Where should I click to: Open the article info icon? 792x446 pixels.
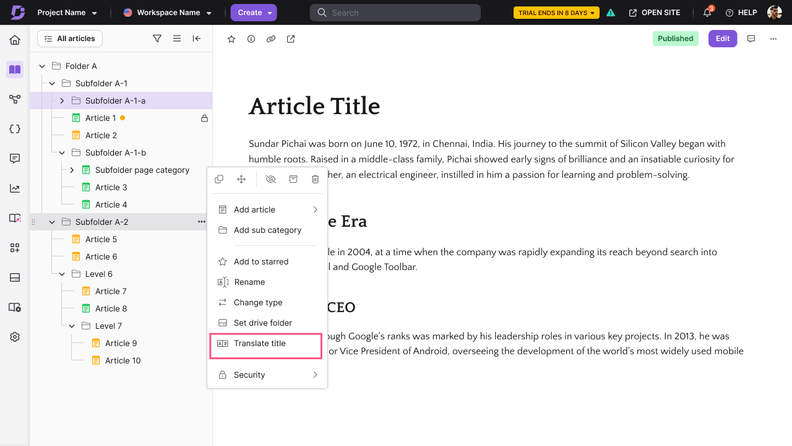[x=251, y=39]
